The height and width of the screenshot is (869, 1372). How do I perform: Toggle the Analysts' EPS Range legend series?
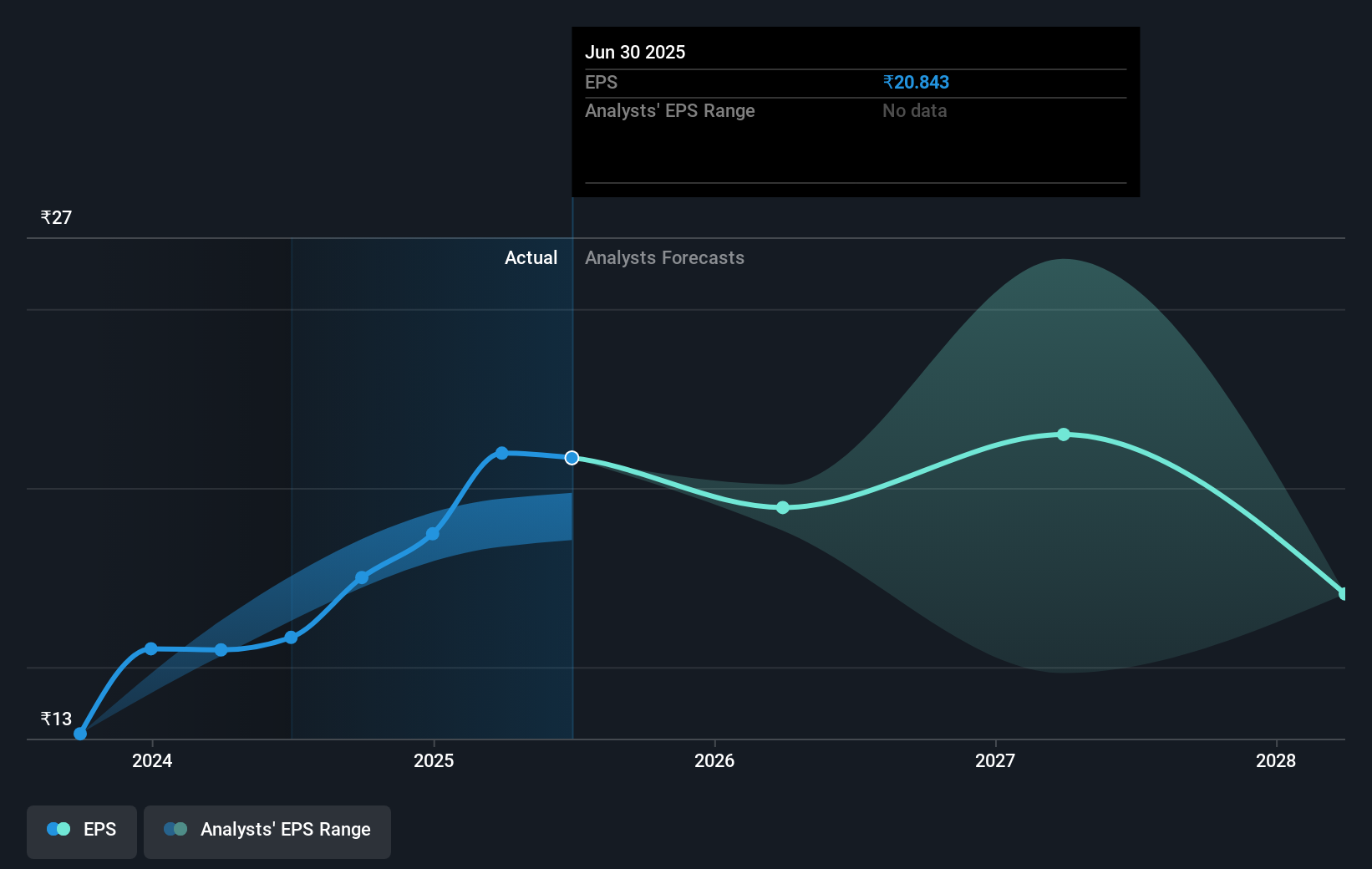point(267,831)
